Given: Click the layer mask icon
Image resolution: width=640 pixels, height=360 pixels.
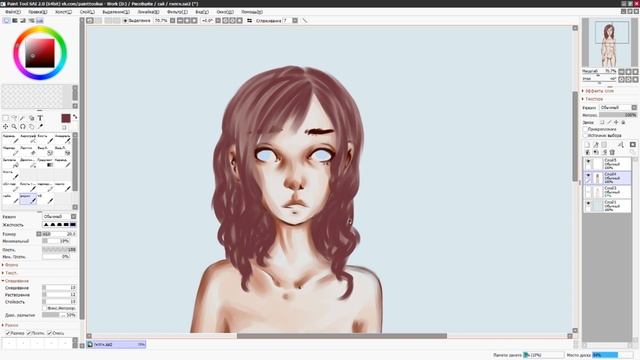Looking at the screenshot, I should (633, 144).
